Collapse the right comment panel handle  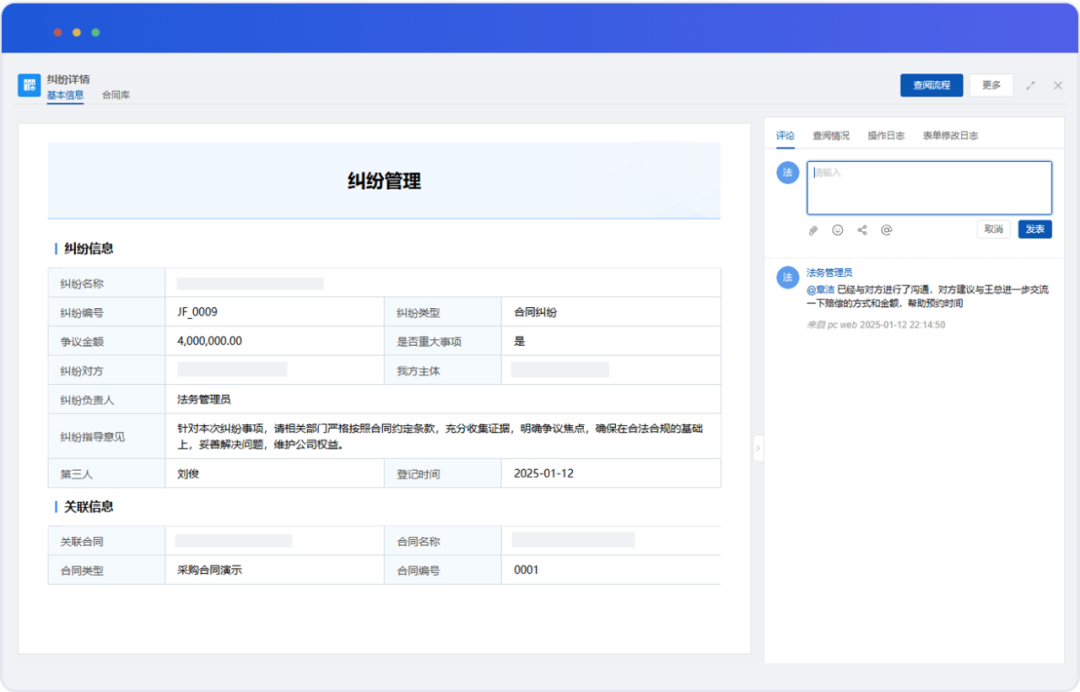(758, 448)
